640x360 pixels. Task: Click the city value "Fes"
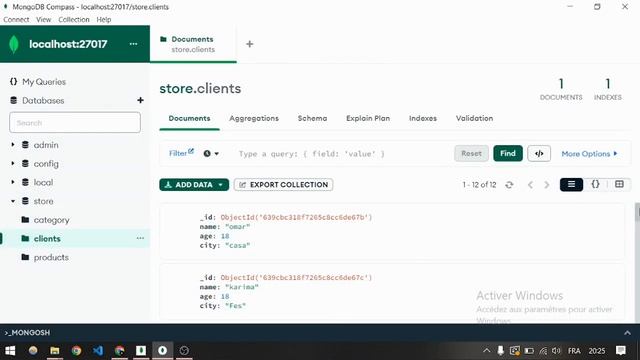[235, 306]
